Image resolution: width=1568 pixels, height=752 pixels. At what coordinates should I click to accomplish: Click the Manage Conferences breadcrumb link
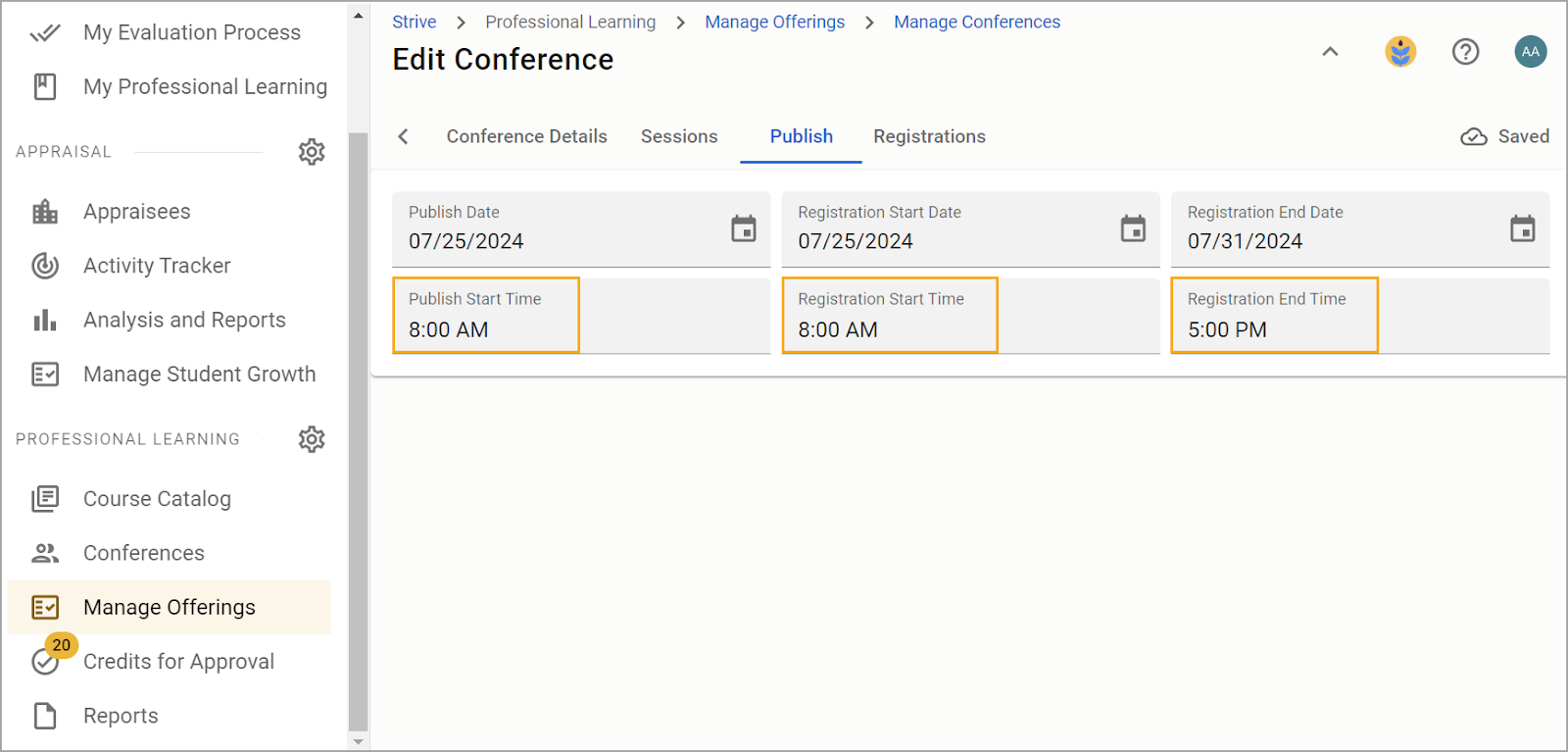[977, 22]
